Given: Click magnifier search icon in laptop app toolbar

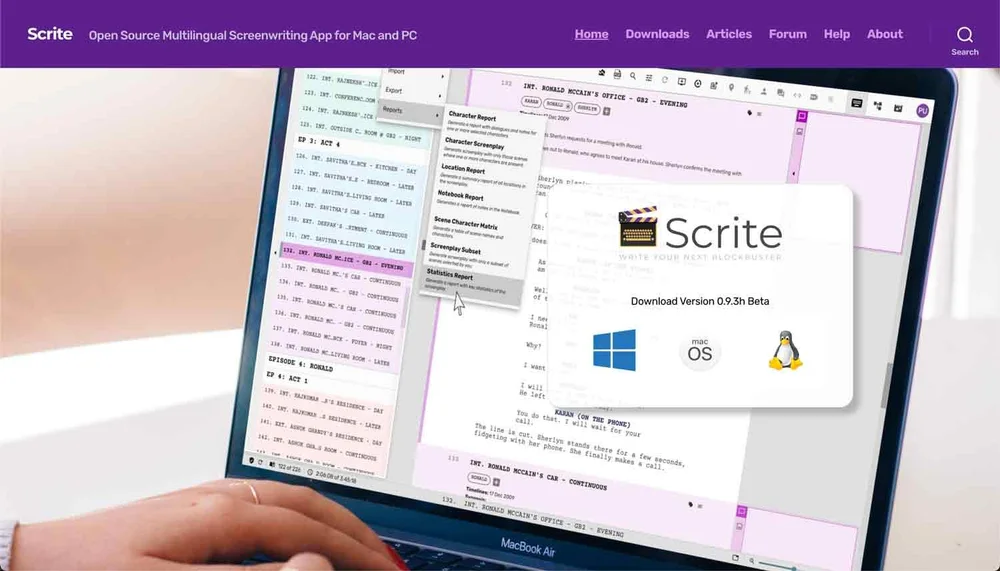Looking at the screenshot, I should [x=633, y=76].
